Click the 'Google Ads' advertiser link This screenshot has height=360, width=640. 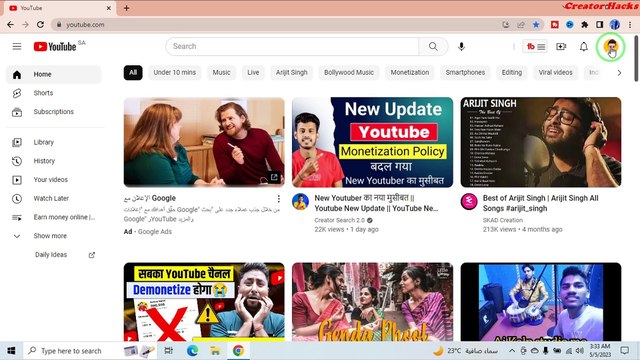click(x=155, y=232)
